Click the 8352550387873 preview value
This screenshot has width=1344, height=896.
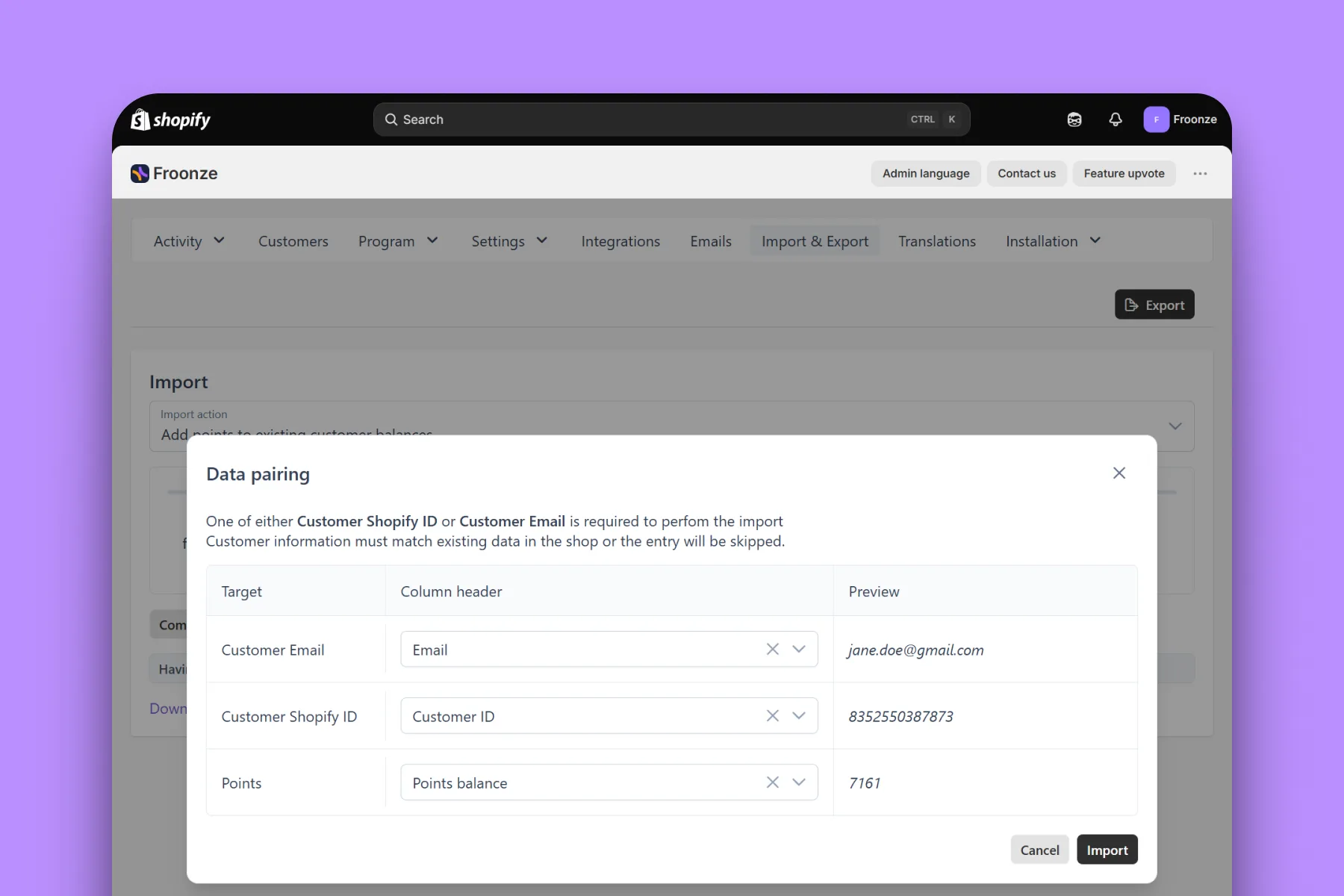tap(900, 717)
